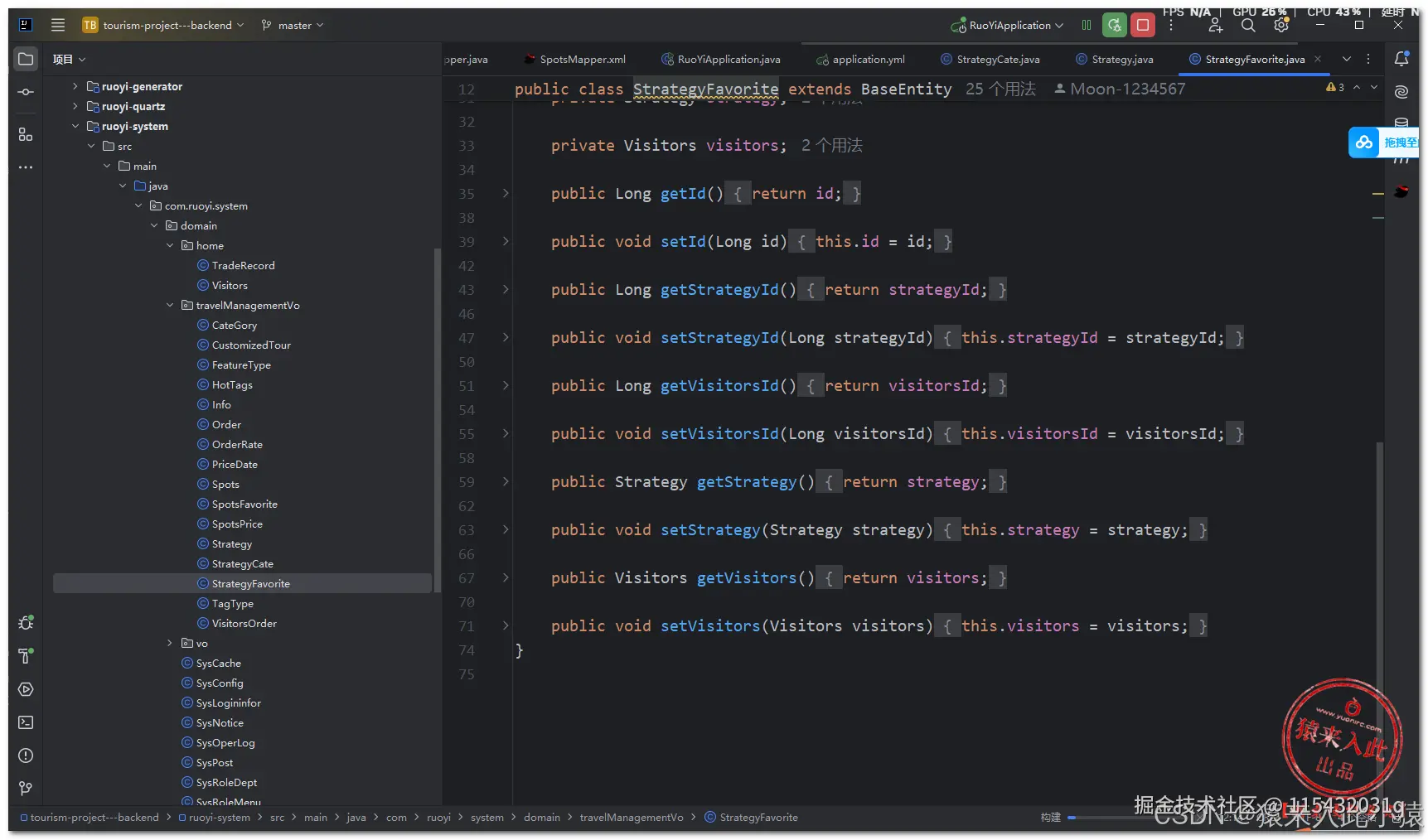Open the main hamburger menu

58,25
